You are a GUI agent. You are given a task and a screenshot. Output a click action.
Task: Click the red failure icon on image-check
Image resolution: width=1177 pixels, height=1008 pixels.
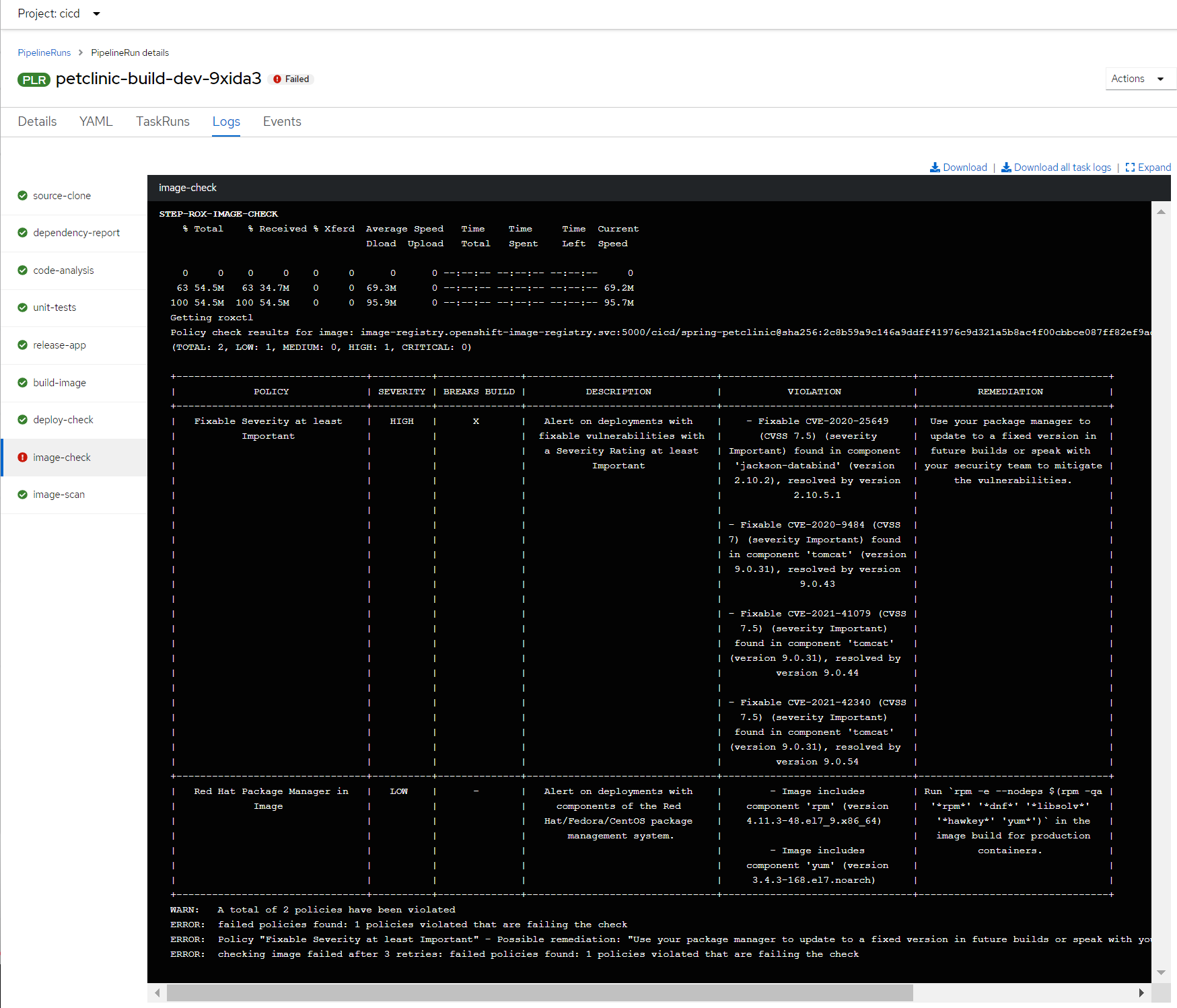(22, 457)
